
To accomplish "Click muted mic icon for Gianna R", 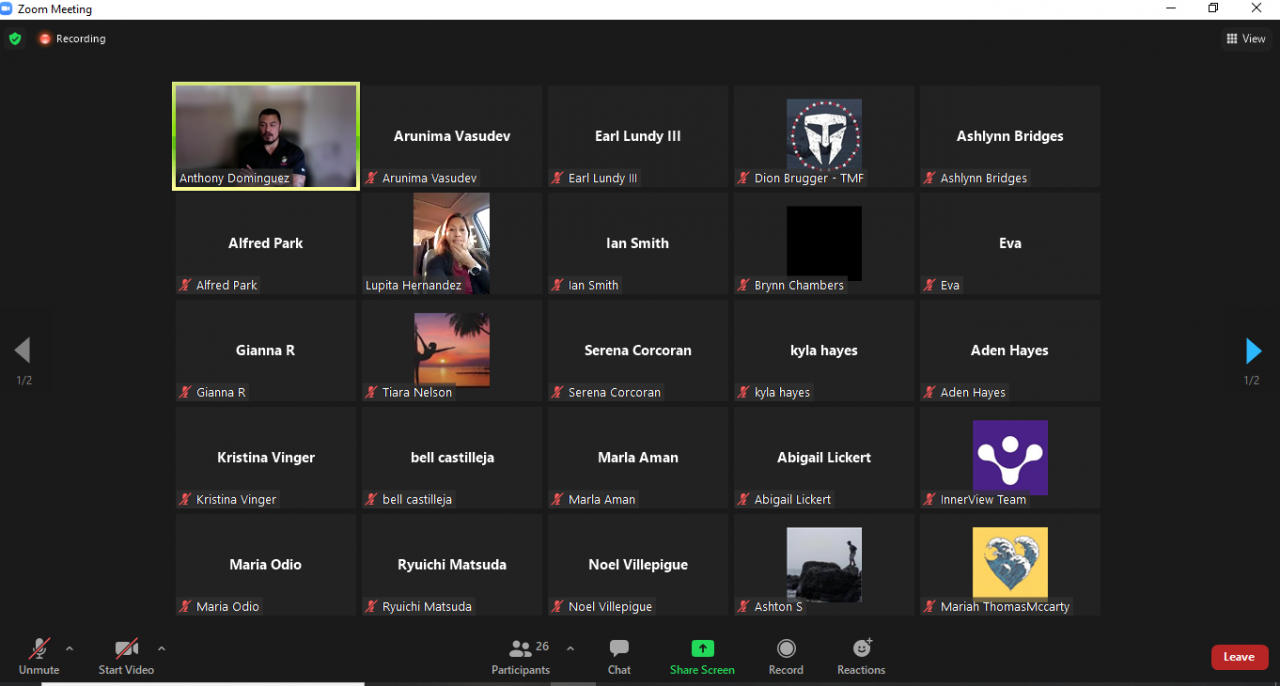I will pyautogui.click(x=185, y=392).
